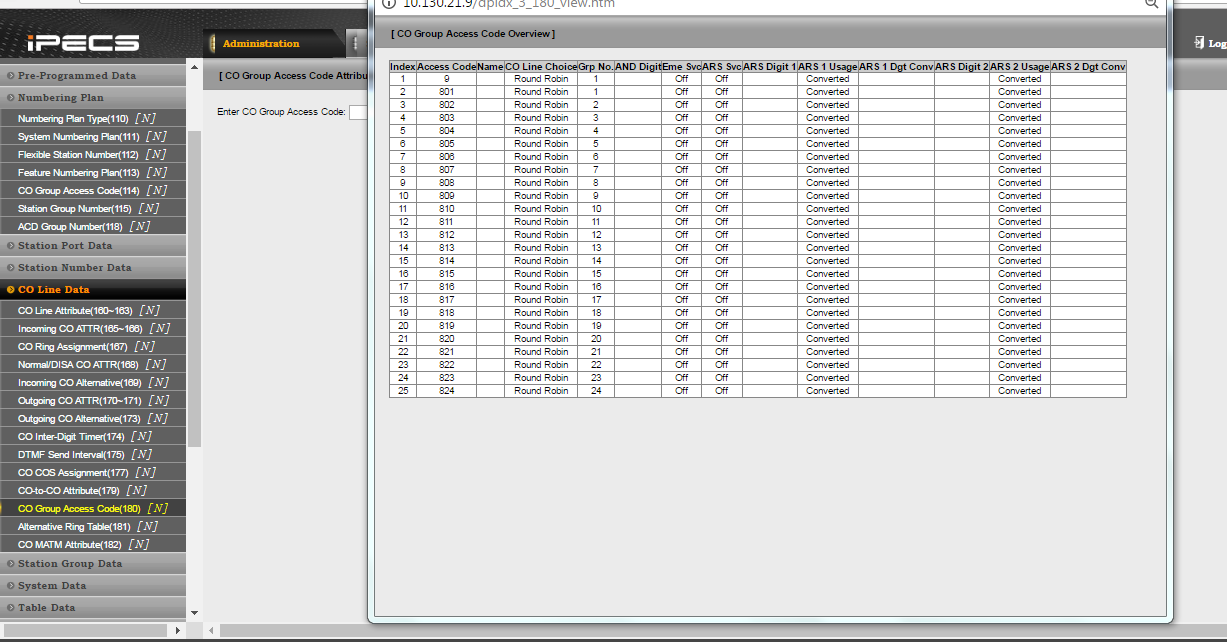This screenshot has width=1227, height=642.
Task: Click the sidebar scroll-up arrow
Action: [x=194, y=68]
